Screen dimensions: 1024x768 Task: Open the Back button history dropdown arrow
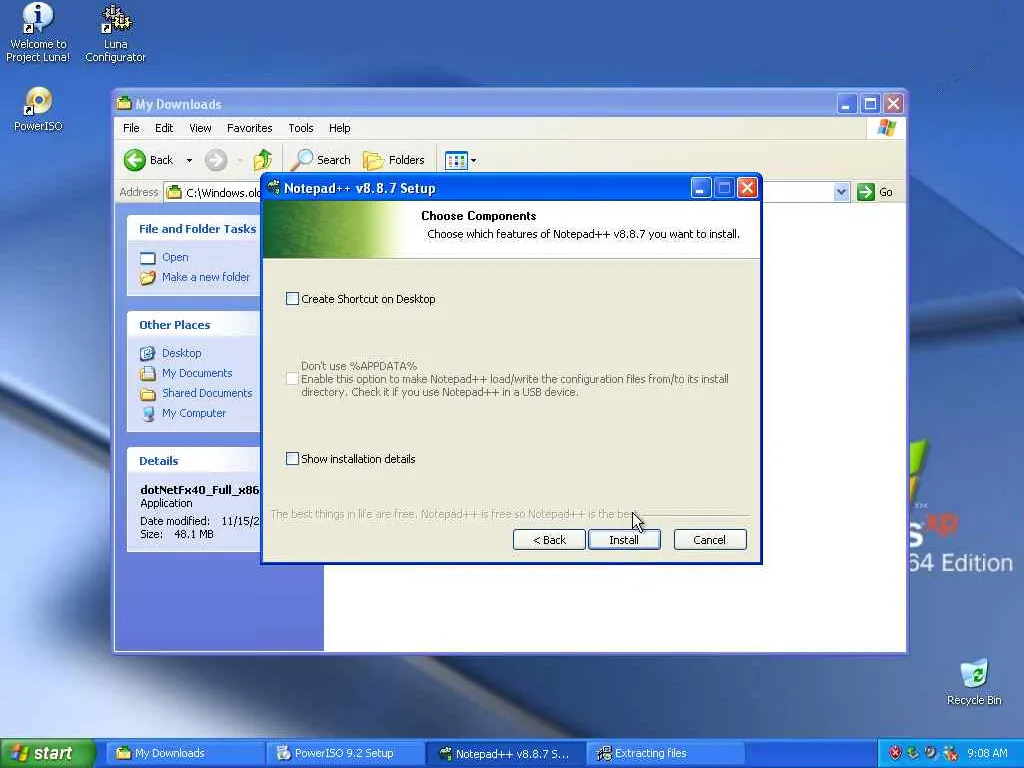[x=189, y=160]
